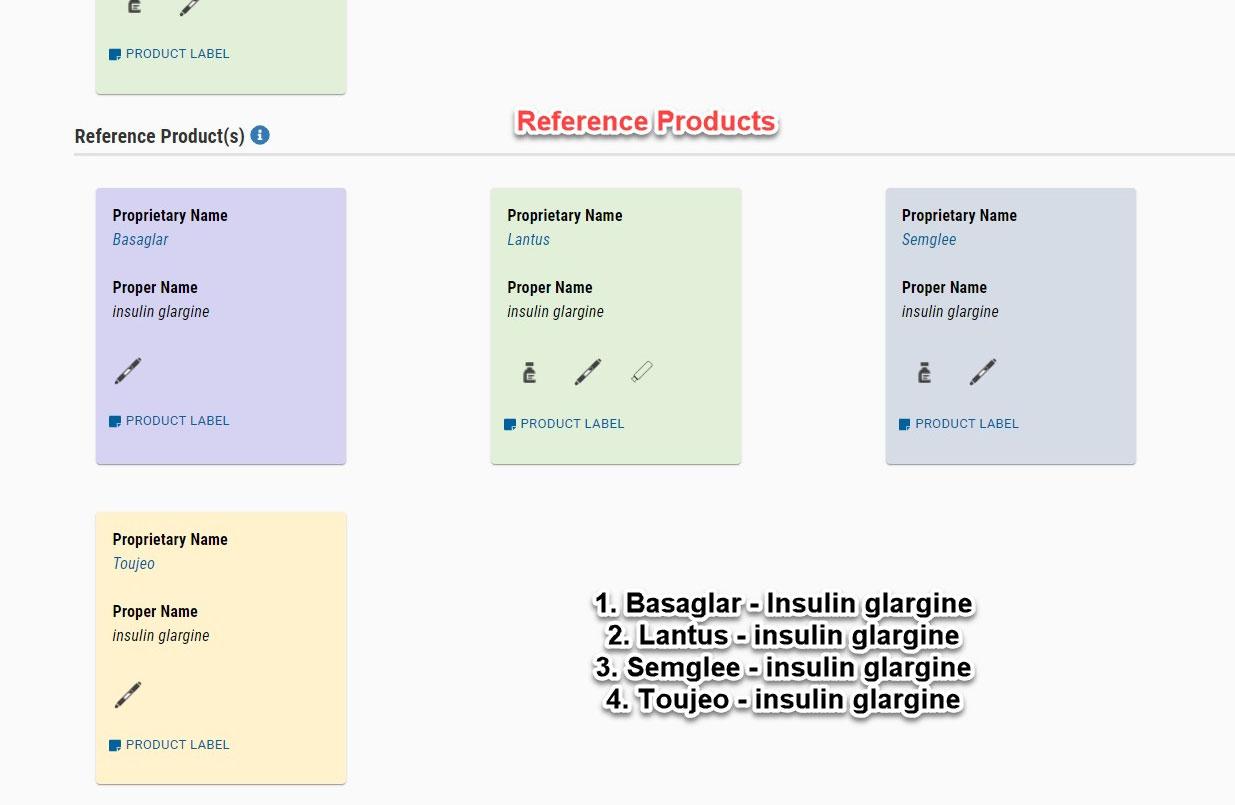Viewport: 1235px width, 805px height.
Task: Open Product Label for Basaglar
Action: (169, 421)
